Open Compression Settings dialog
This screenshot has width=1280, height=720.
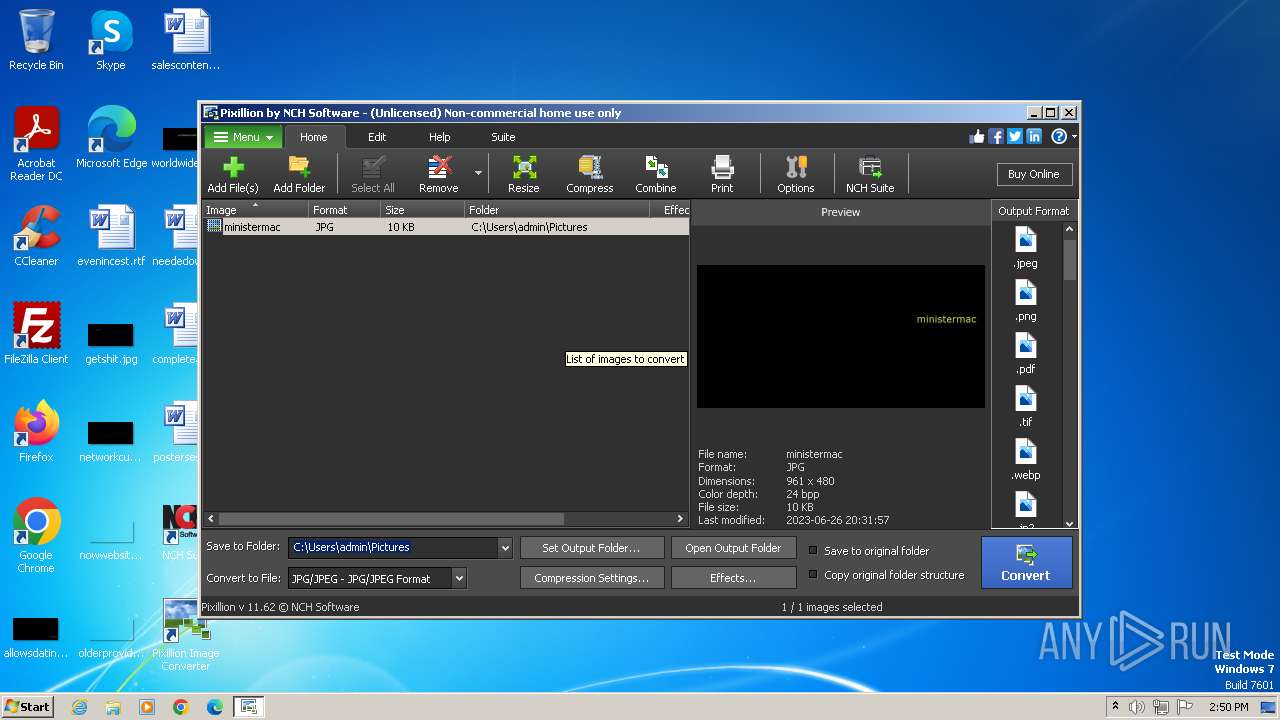(x=591, y=578)
